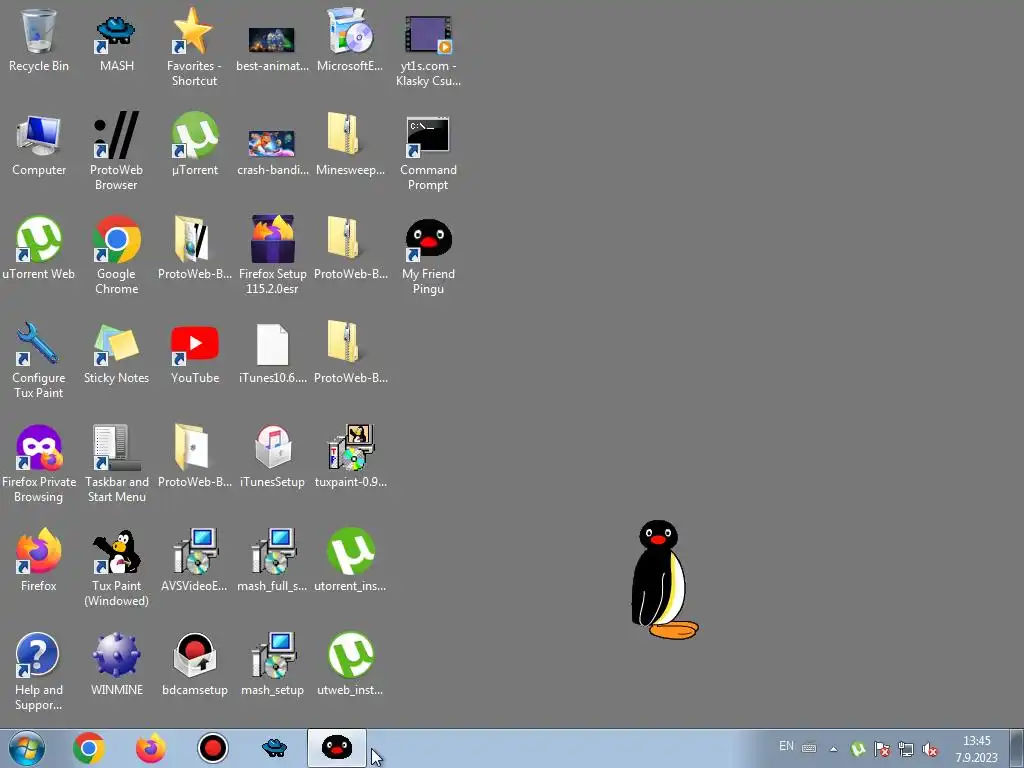Click the EN language indicator
Viewport: 1024px width, 768px height.
[786, 746]
